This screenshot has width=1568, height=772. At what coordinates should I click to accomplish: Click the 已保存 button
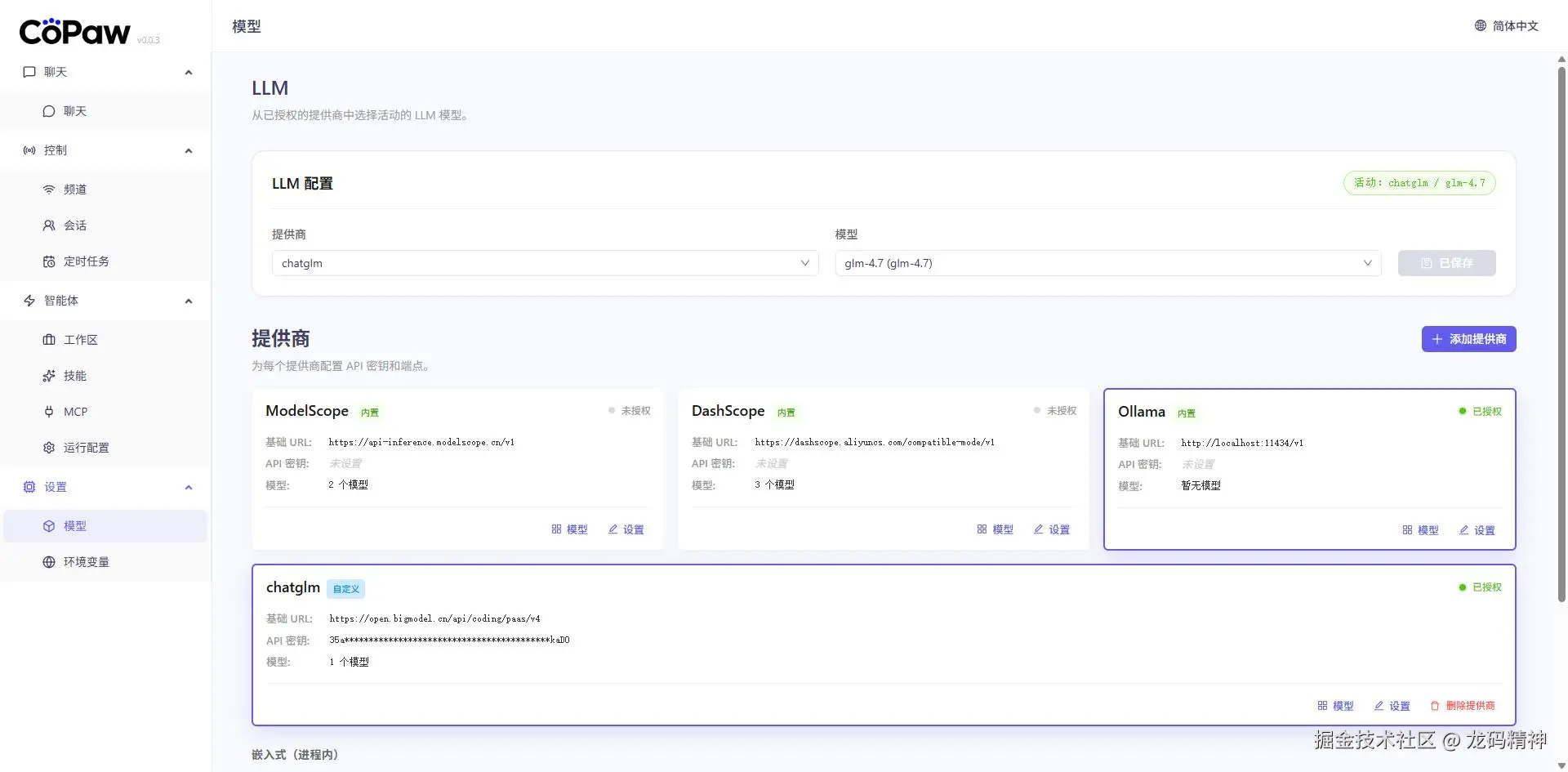(1446, 263)
